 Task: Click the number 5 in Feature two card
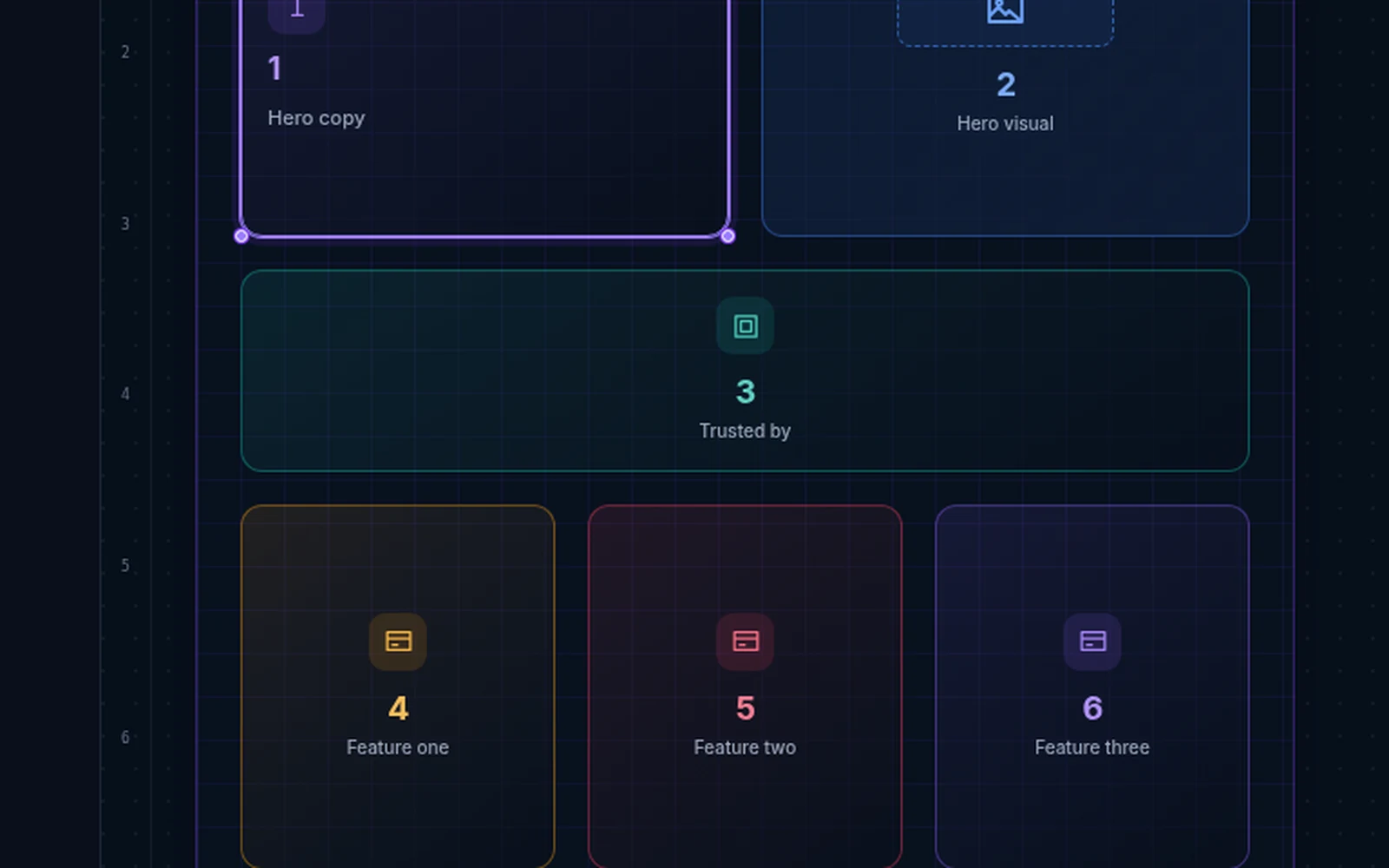(x=745, y=708)
